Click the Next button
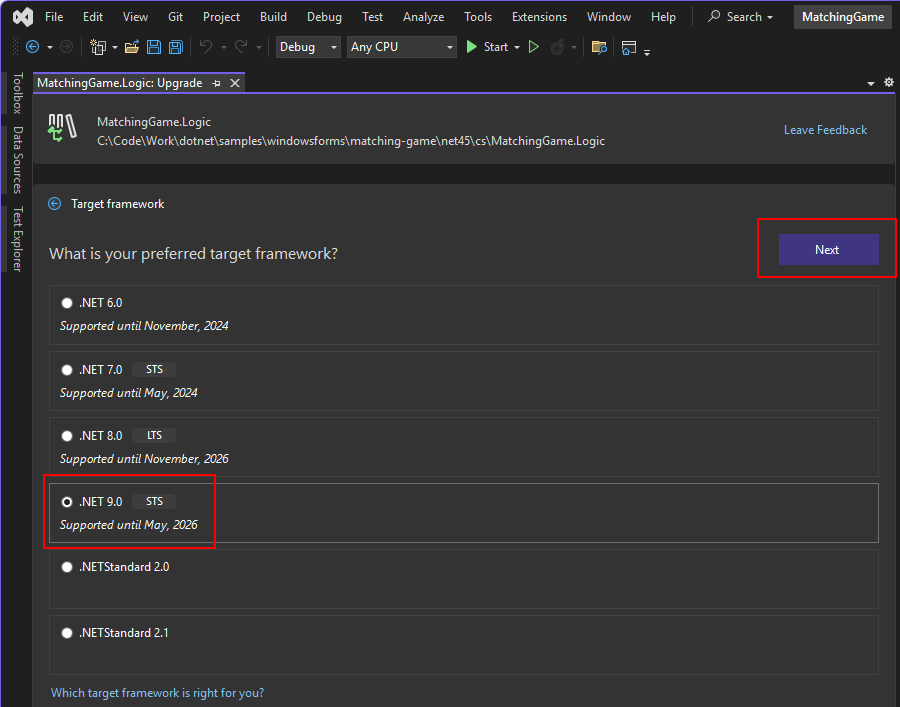 pyautogui.click(x=827, y=249)
